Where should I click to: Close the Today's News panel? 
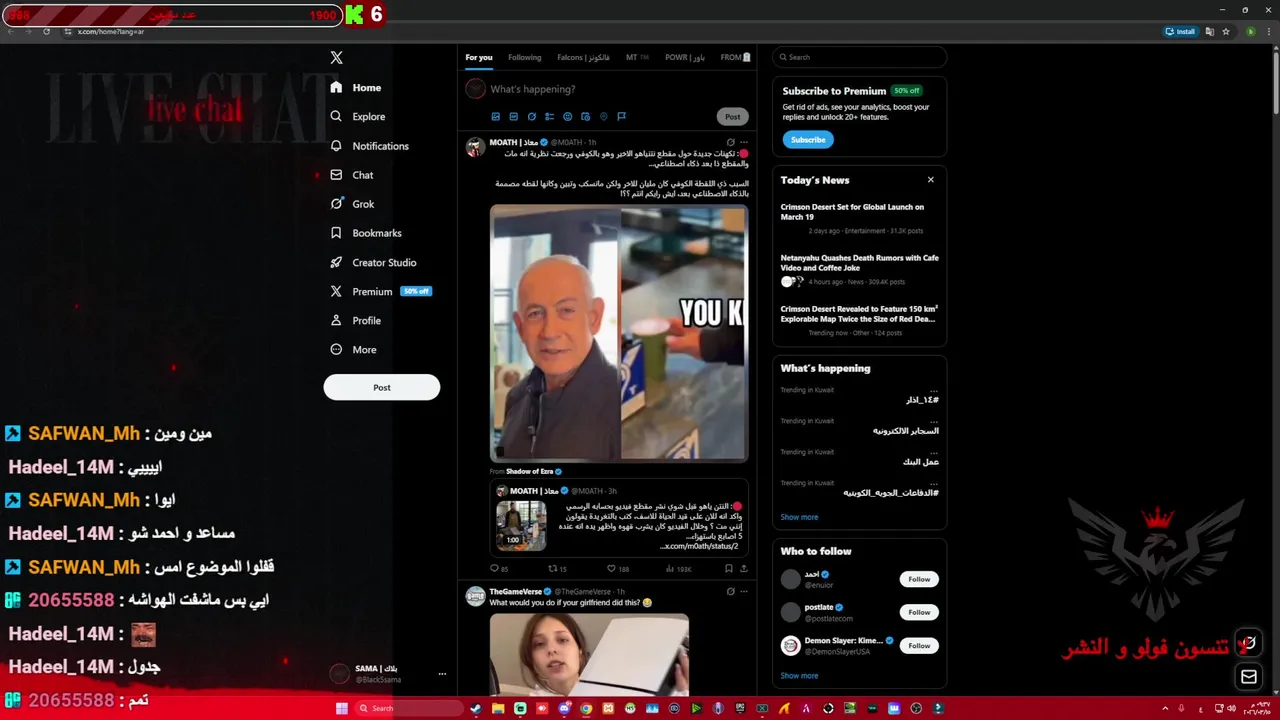(x=930, y=180)
